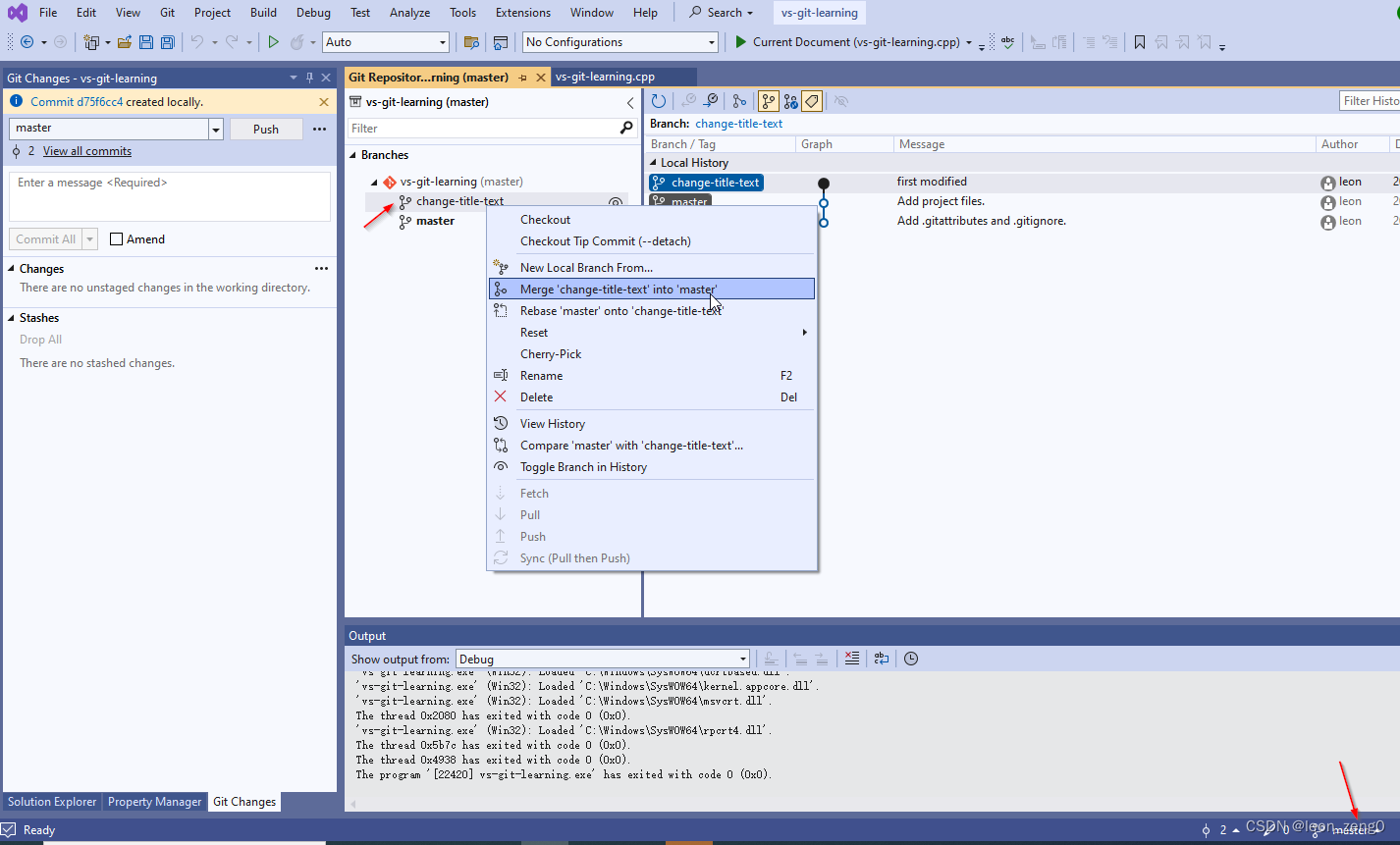Open the Changes section ellipsis menu

321,268
